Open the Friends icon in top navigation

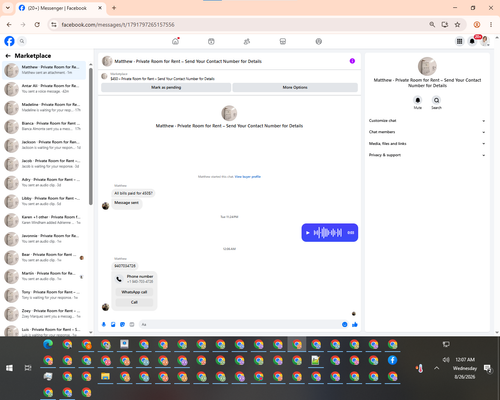coord(247,41)
